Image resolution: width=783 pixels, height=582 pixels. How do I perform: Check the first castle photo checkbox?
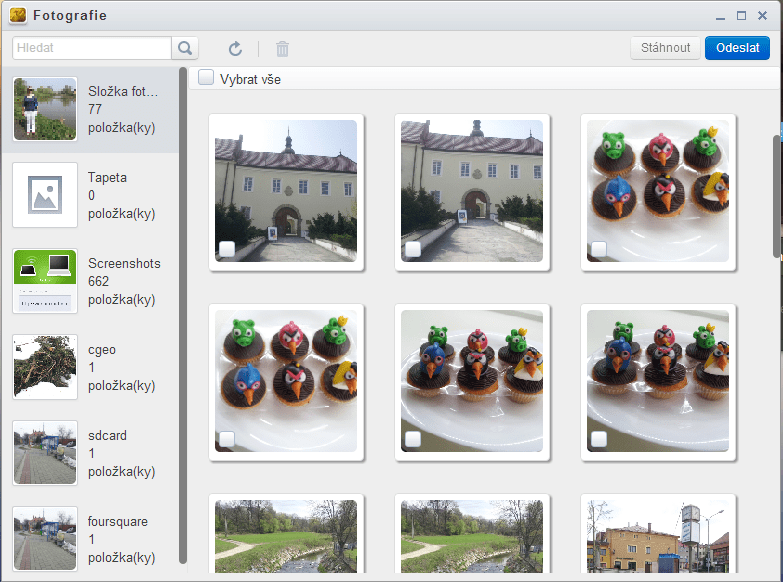click(227, 249)
